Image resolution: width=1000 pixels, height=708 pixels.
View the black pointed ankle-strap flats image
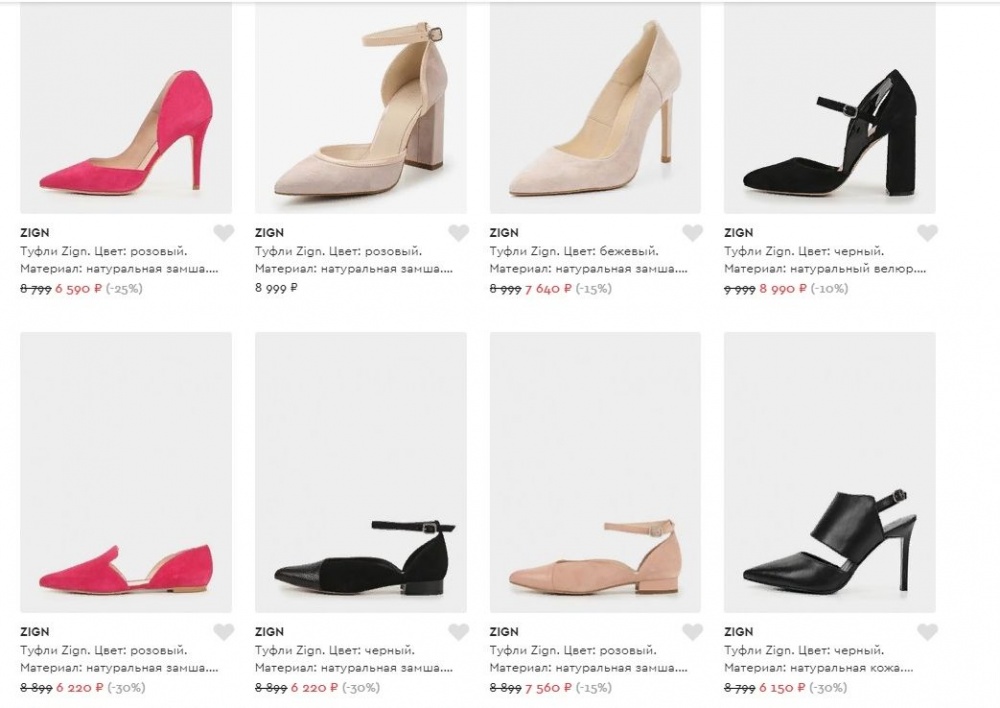(361, 472)
